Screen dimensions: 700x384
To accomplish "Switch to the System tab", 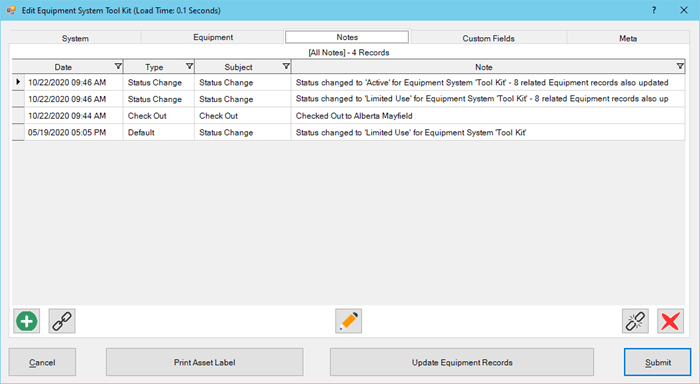I will [75, 38].
